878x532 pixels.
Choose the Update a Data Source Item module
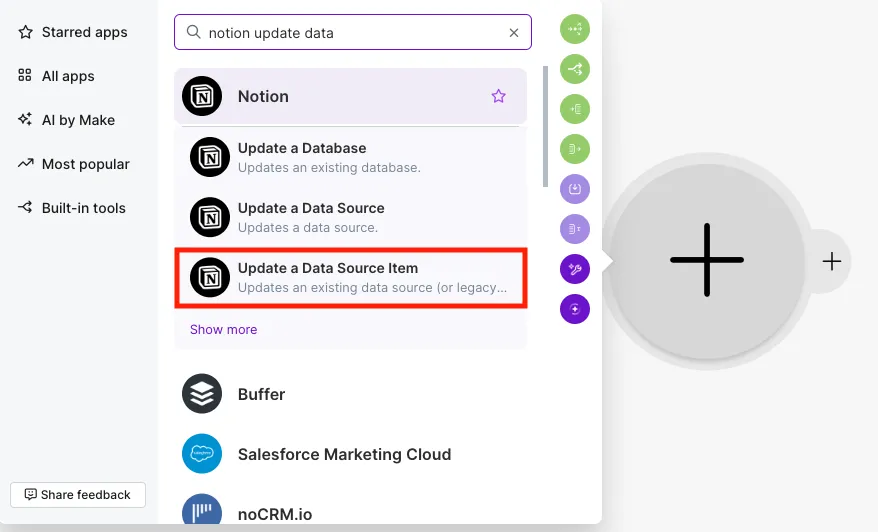(351, 277)
